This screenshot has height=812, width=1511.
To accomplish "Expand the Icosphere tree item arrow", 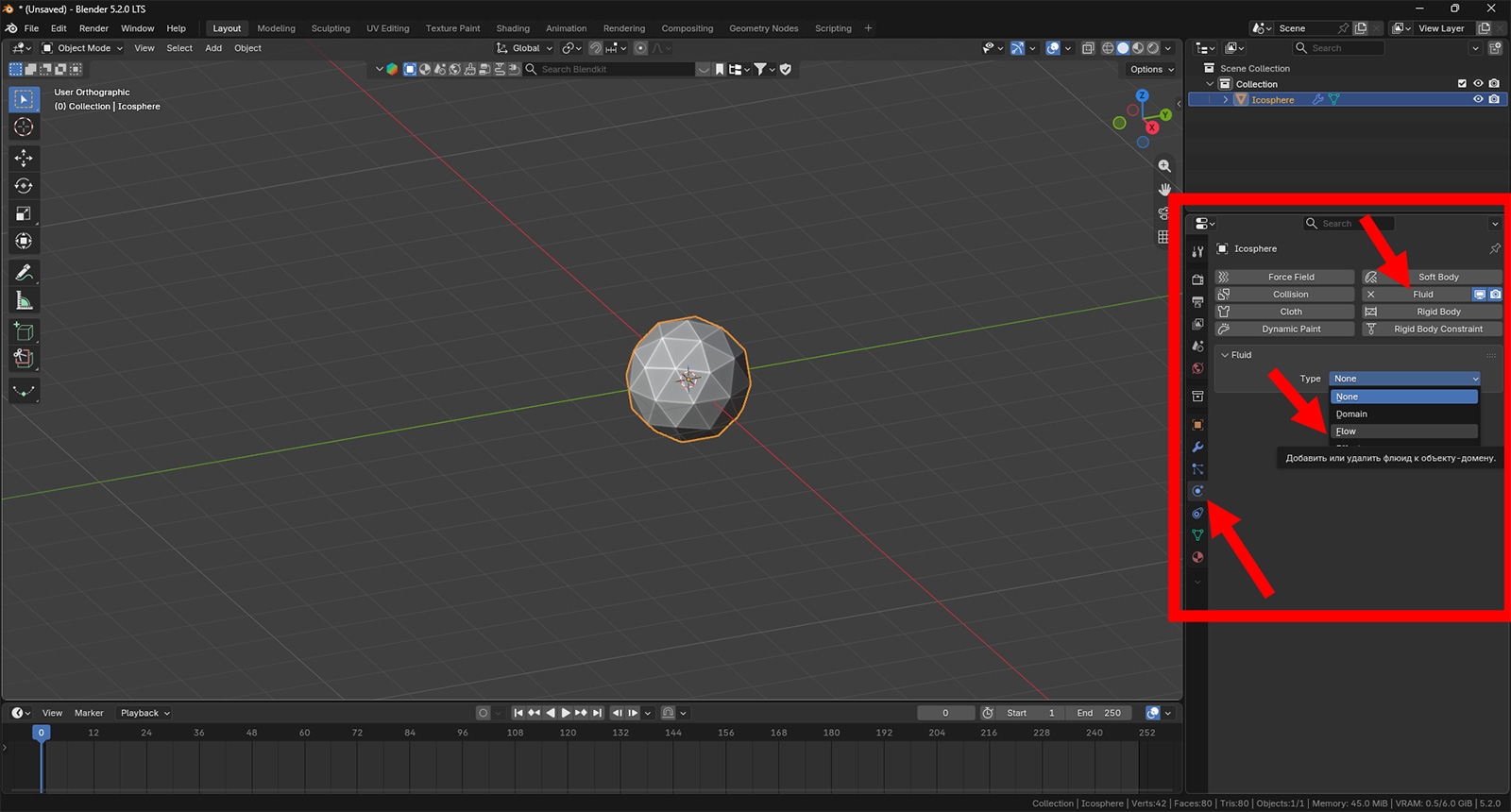I will click(x=1226, y=99).
